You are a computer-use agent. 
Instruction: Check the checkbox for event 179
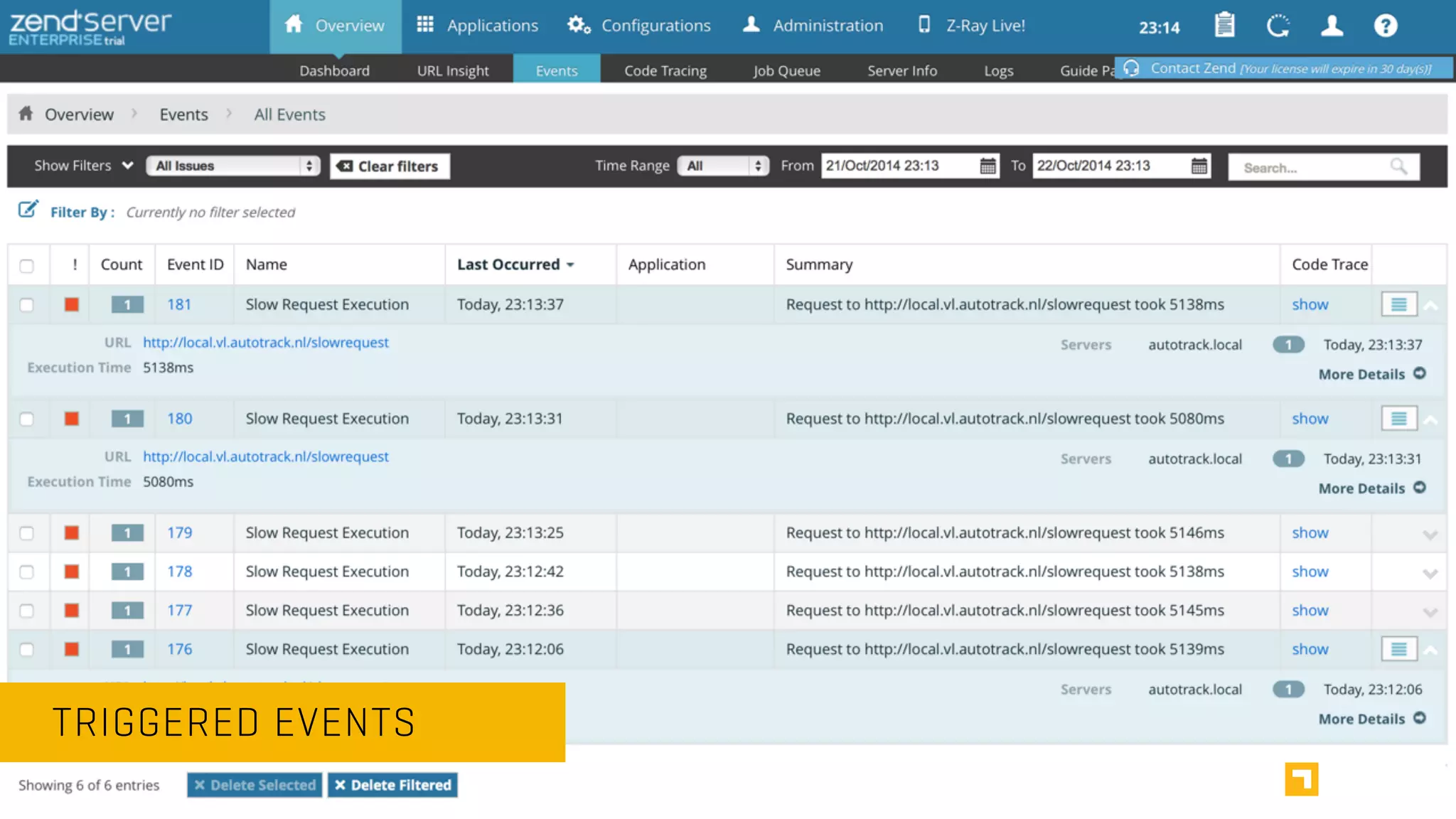click(x=27, y=533)
